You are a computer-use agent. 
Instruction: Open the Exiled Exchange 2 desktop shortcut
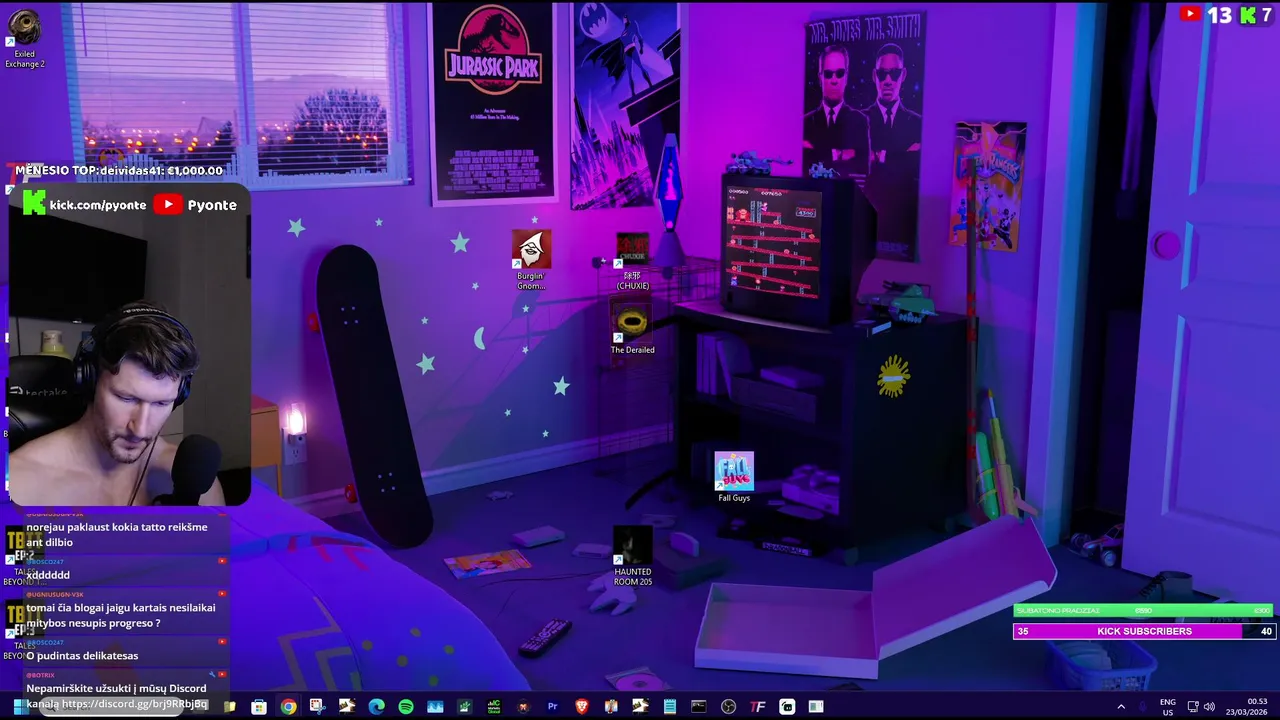click(24, 40)
